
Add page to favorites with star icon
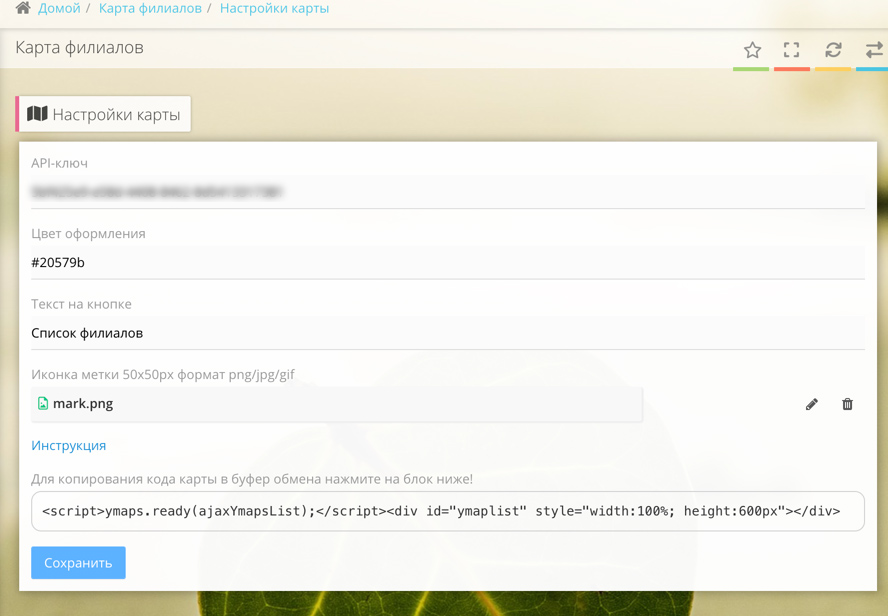(752, 50)
